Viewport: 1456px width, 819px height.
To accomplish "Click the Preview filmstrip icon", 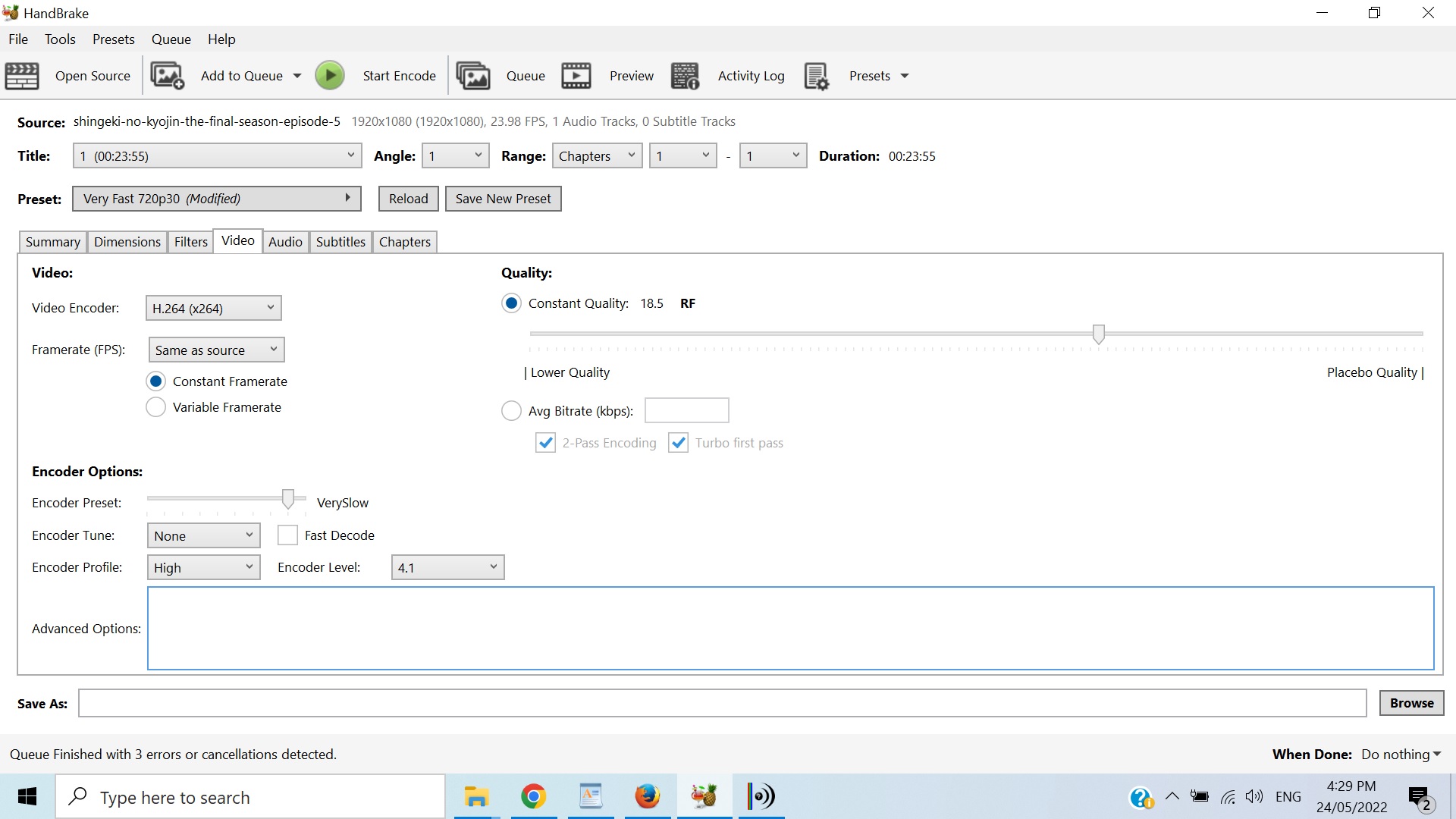I will click(x=576, y=76).
